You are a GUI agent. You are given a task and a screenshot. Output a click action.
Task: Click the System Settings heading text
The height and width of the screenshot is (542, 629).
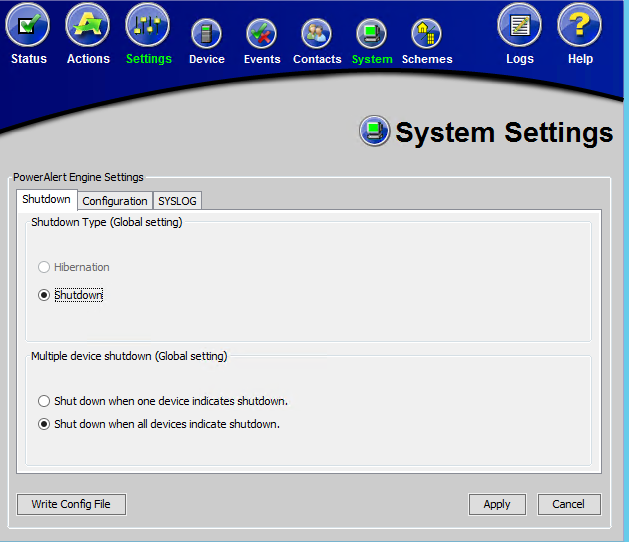point(504,133)
